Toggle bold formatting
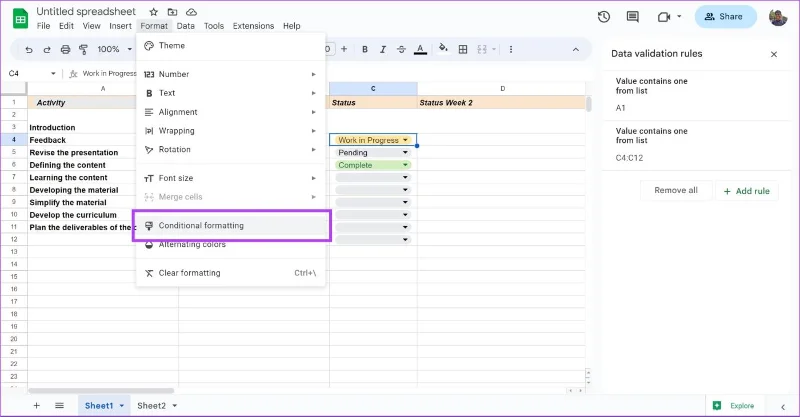The height and width of the screenshot is (417, 800). click(365, 49)
